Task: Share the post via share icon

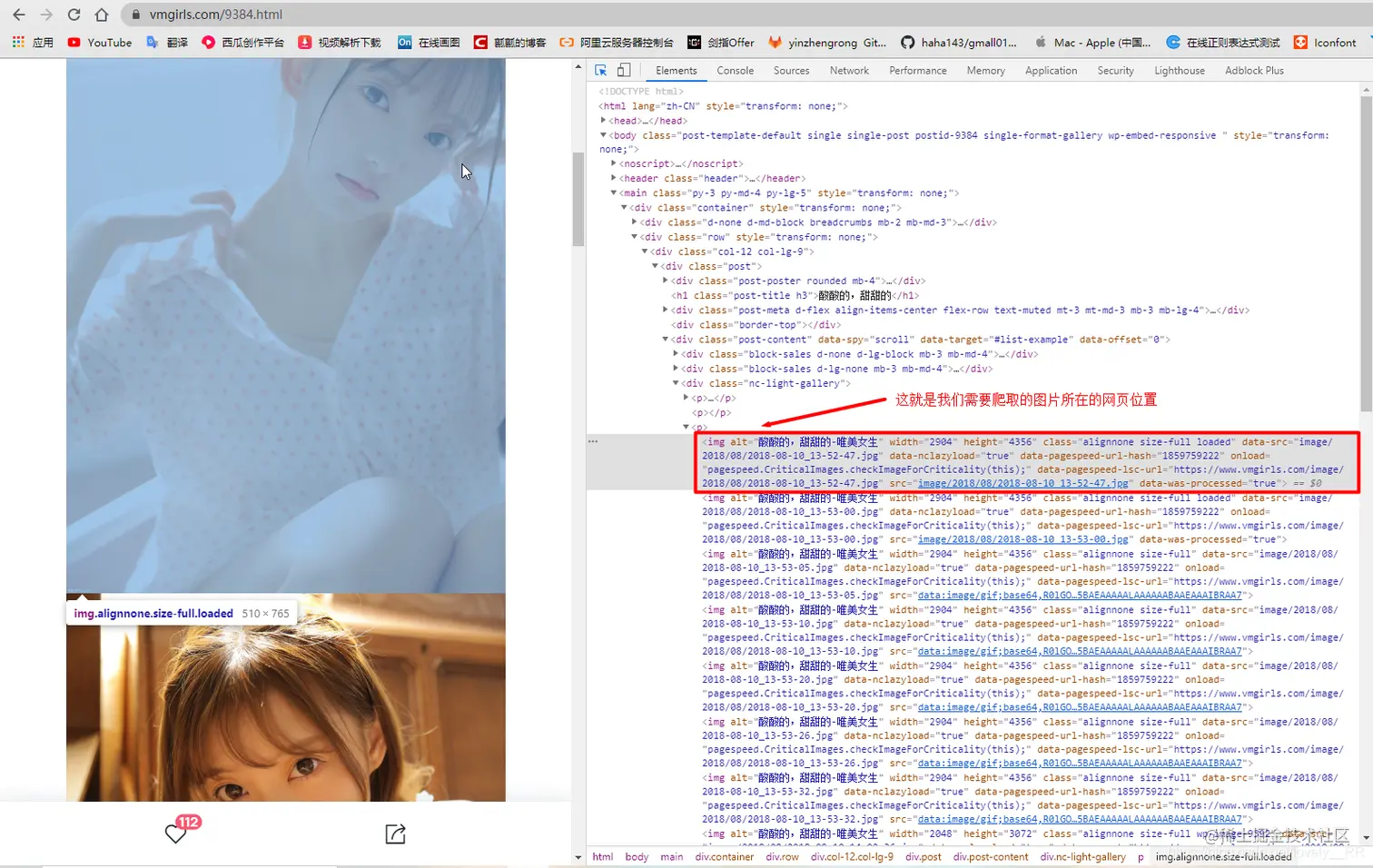Action: (395, 833)
